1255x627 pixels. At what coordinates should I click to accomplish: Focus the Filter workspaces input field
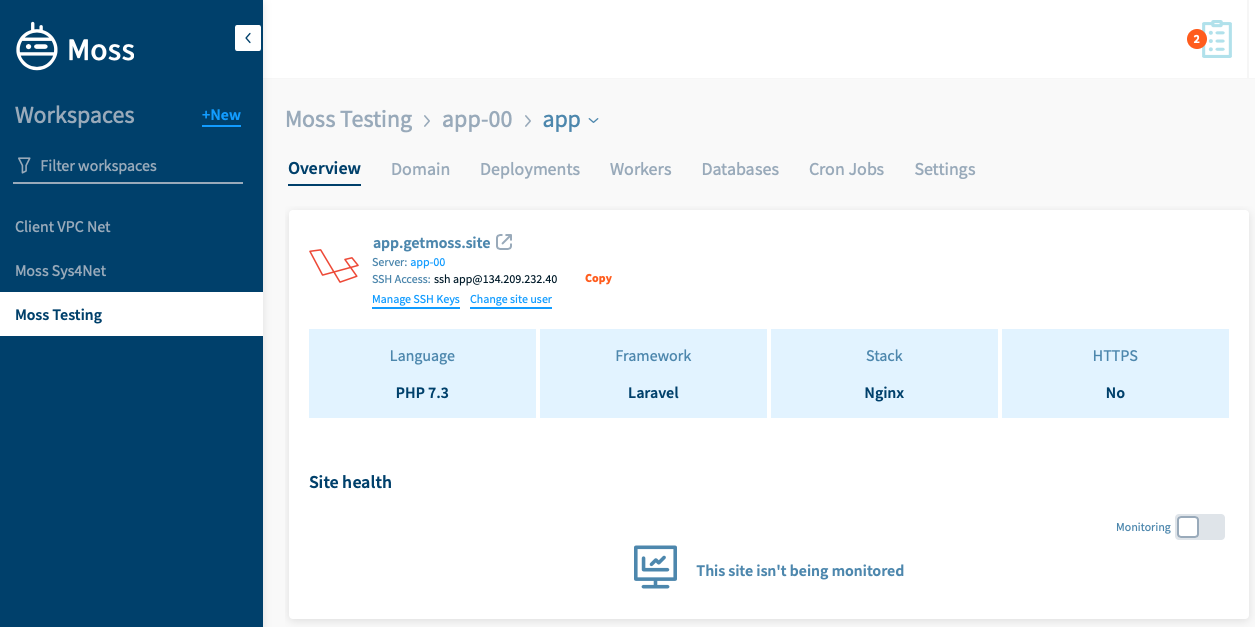click(x=129, y=166)
